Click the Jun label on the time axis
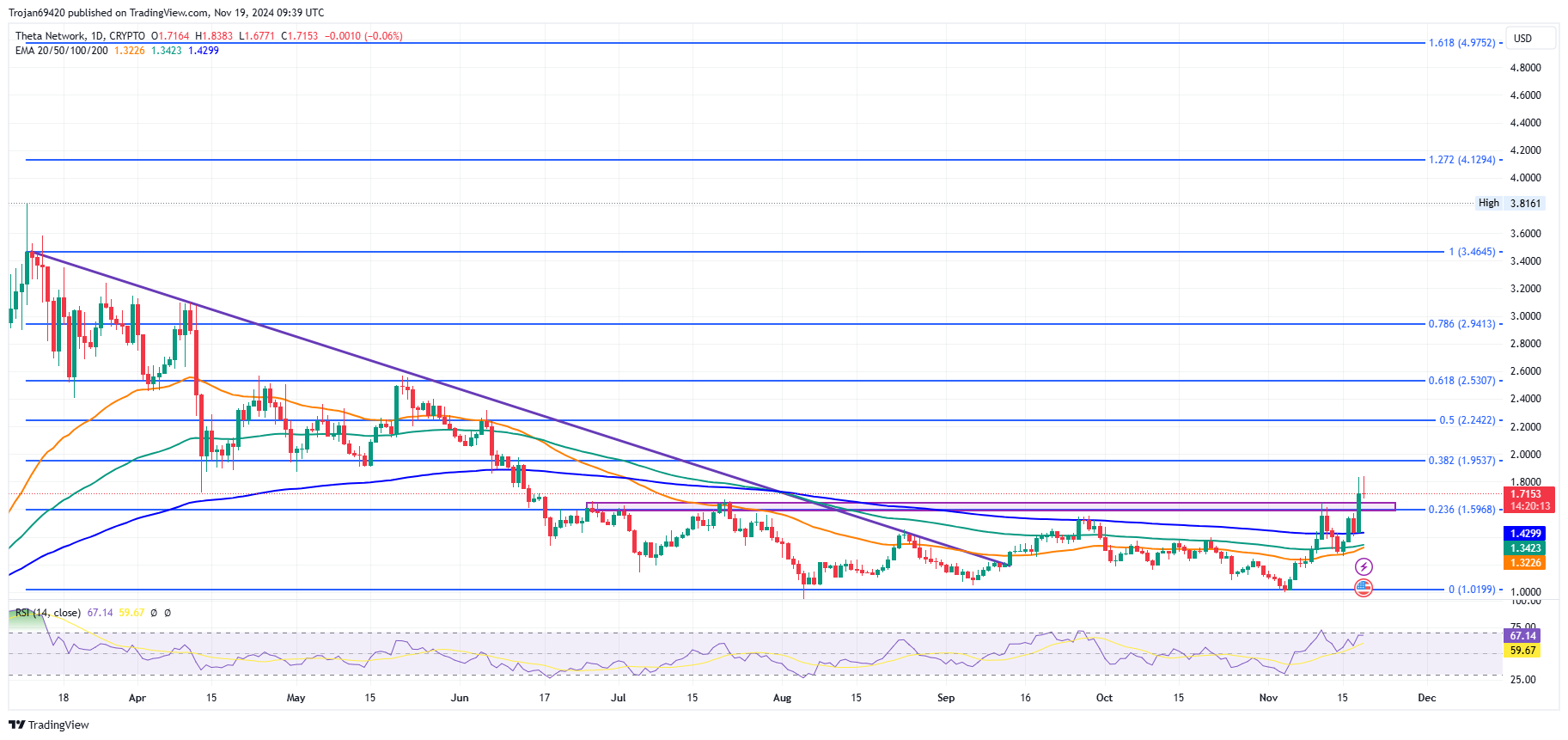The width and height of the screenshot is (1568, 740). coord(460,698)
